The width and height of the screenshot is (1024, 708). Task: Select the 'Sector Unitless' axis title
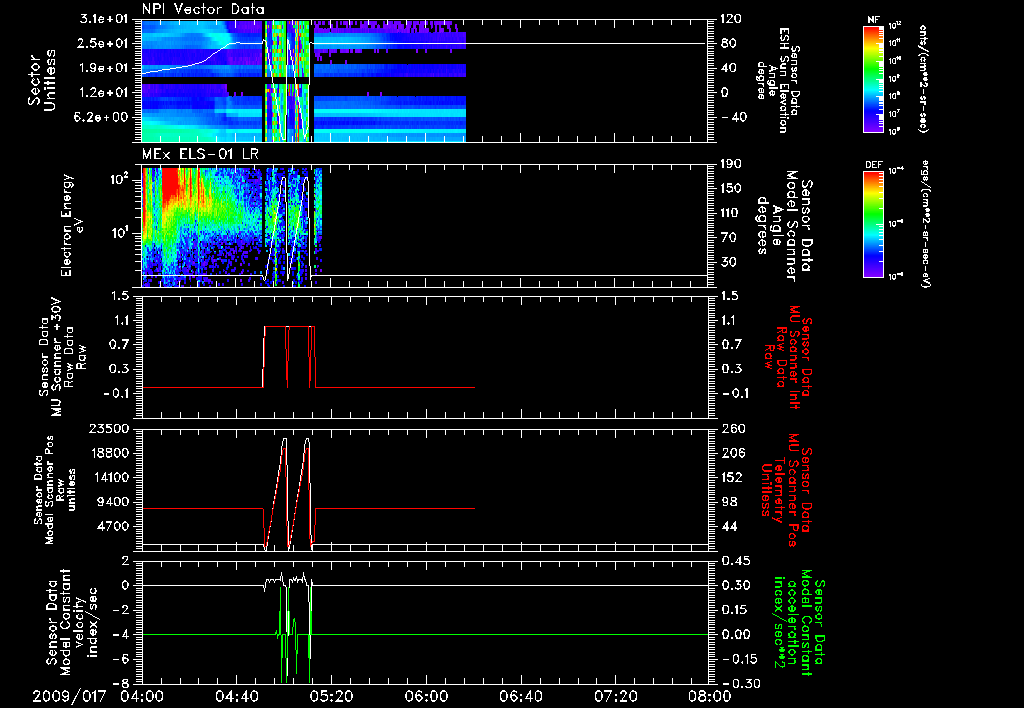42,81
